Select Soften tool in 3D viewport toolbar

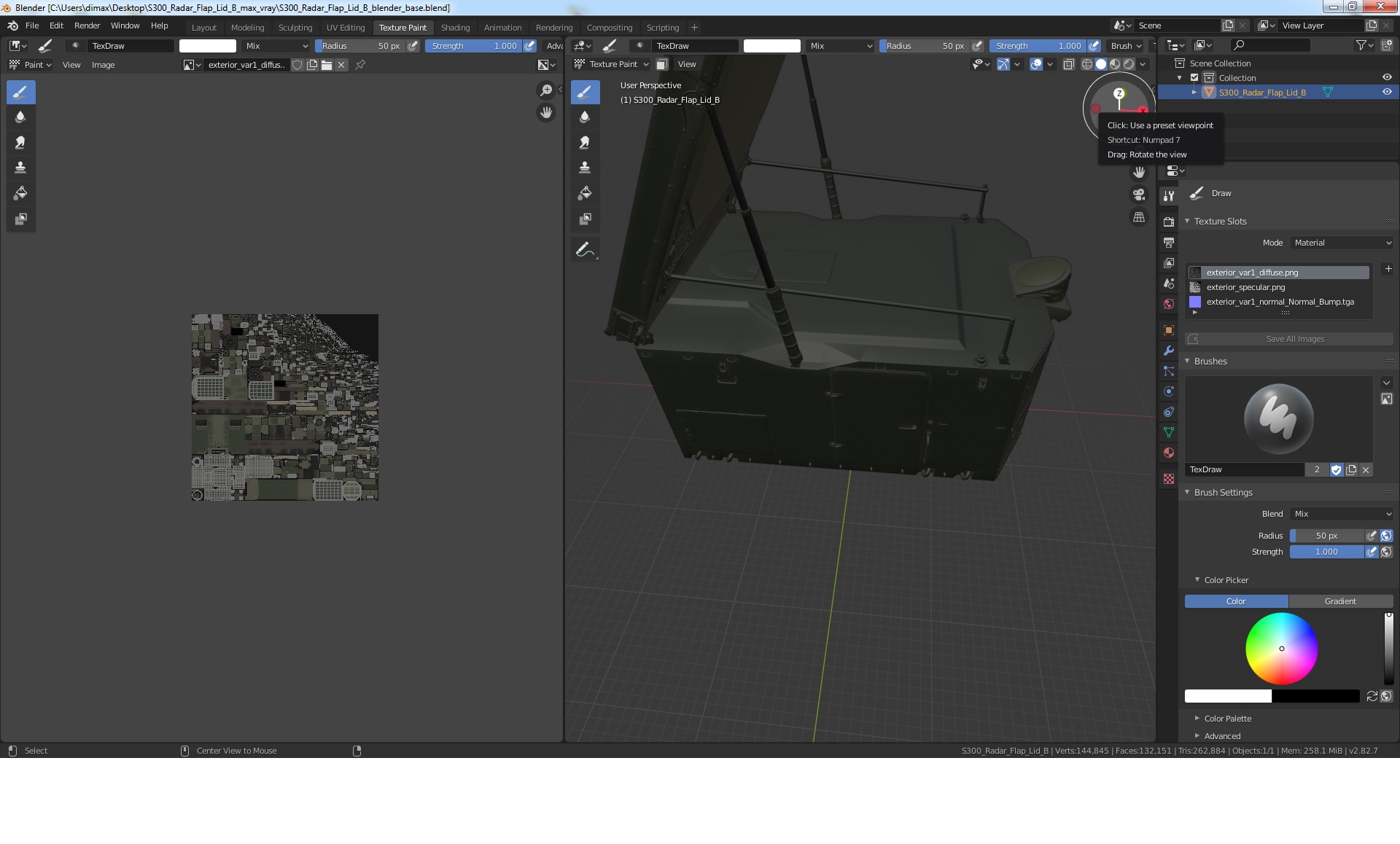point(585,117)
